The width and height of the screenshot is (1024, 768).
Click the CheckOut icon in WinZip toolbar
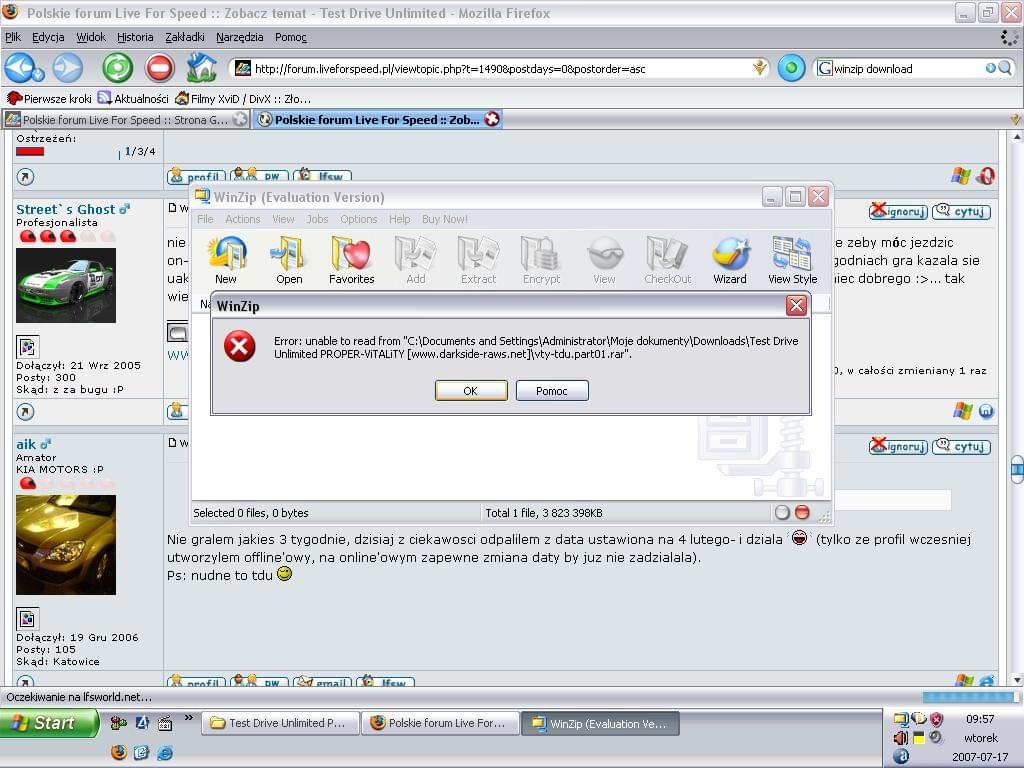(667, 261)
